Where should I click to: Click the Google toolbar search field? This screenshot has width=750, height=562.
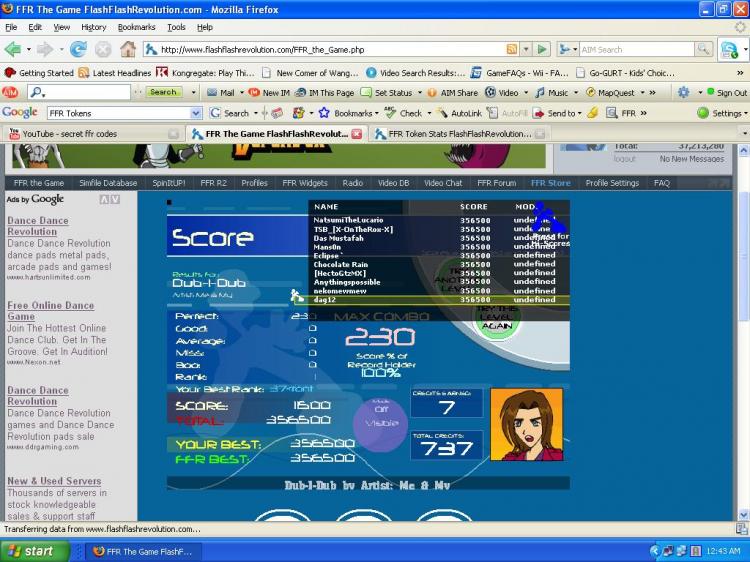tap(119, 113)
